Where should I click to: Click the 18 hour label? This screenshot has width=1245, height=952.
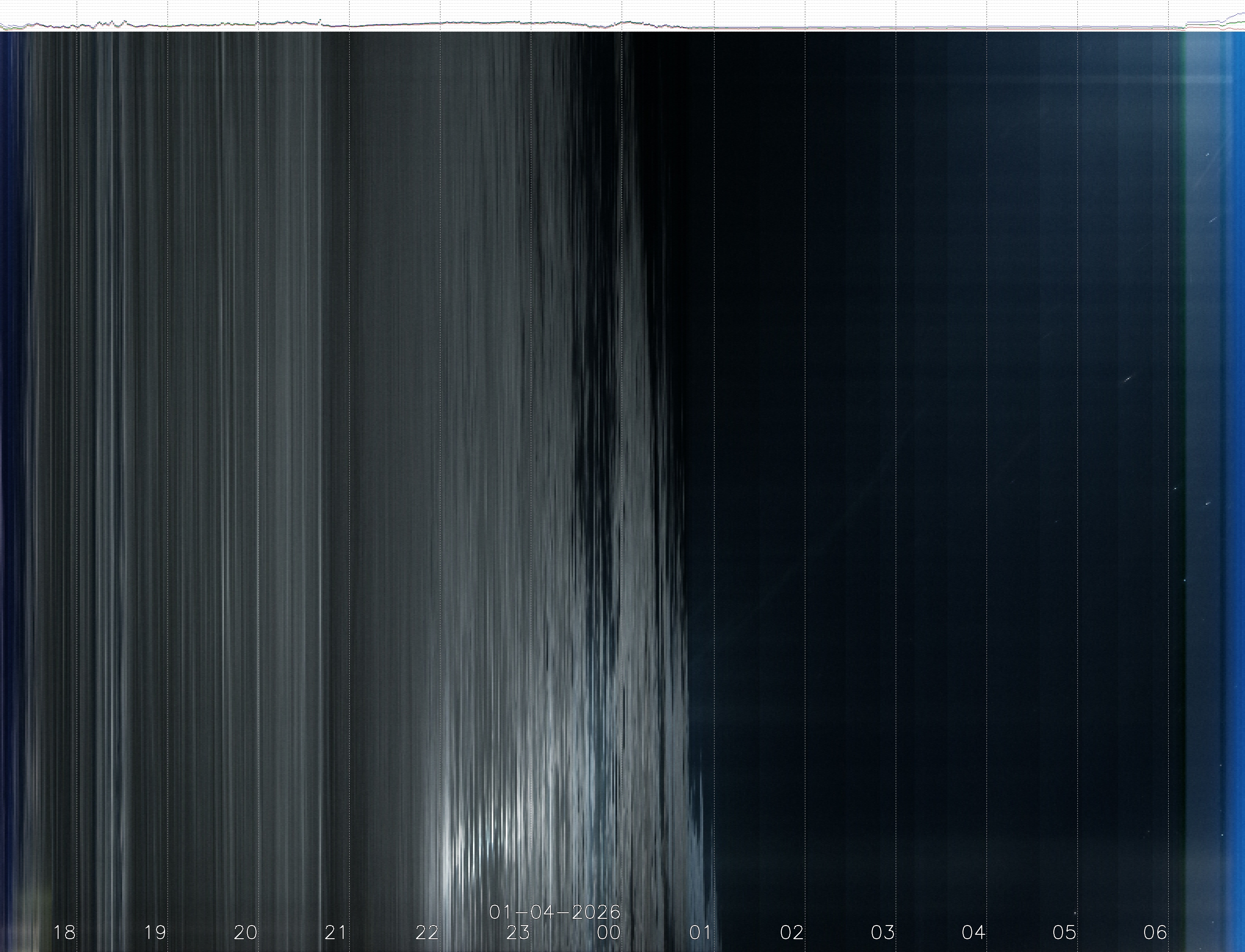coord(64,932)
